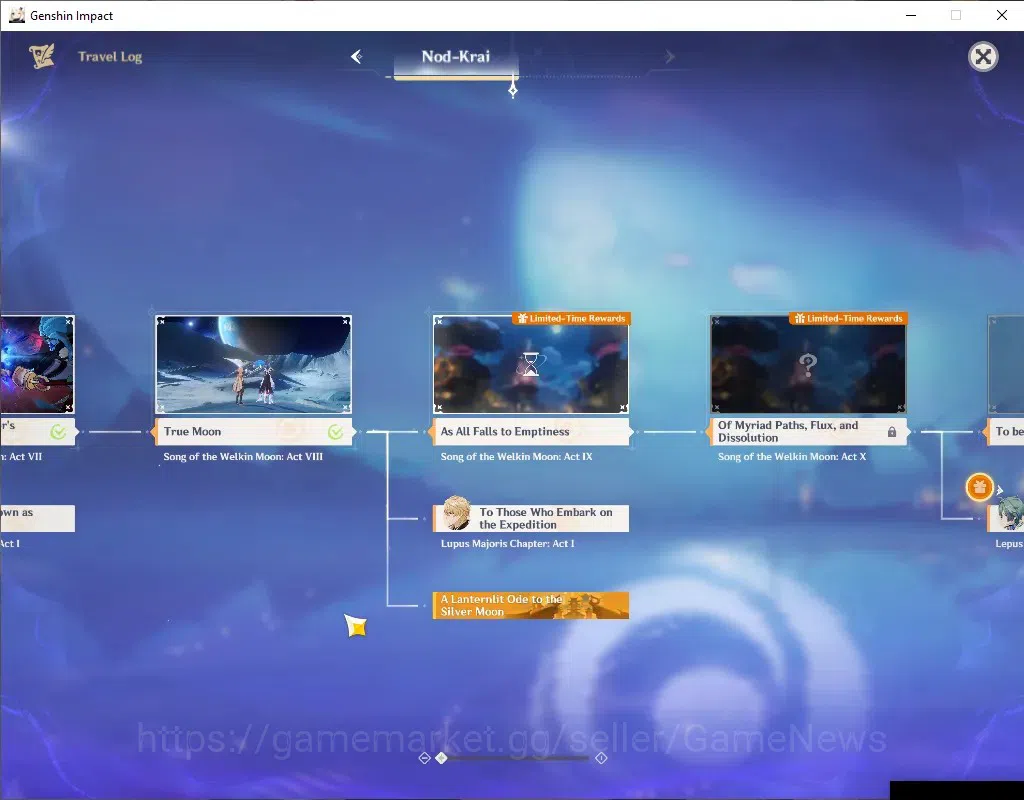
Task: Go to next region with the right arrow
Action: tap(670, 57)
